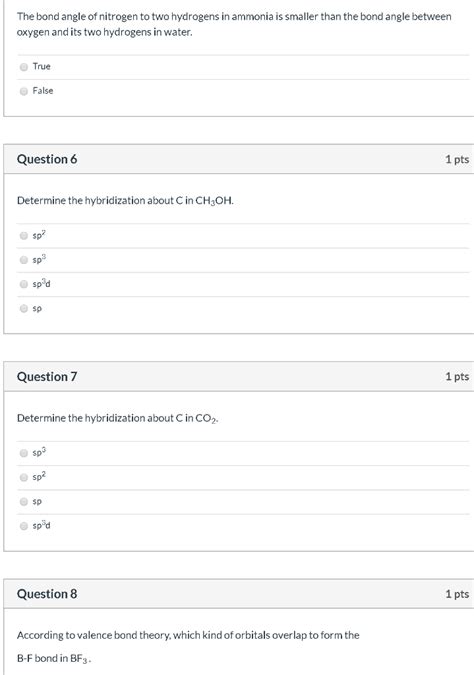Click the Question 7 header title
The width and height of the screenshot is (474, 675).
tap(47, 377)
